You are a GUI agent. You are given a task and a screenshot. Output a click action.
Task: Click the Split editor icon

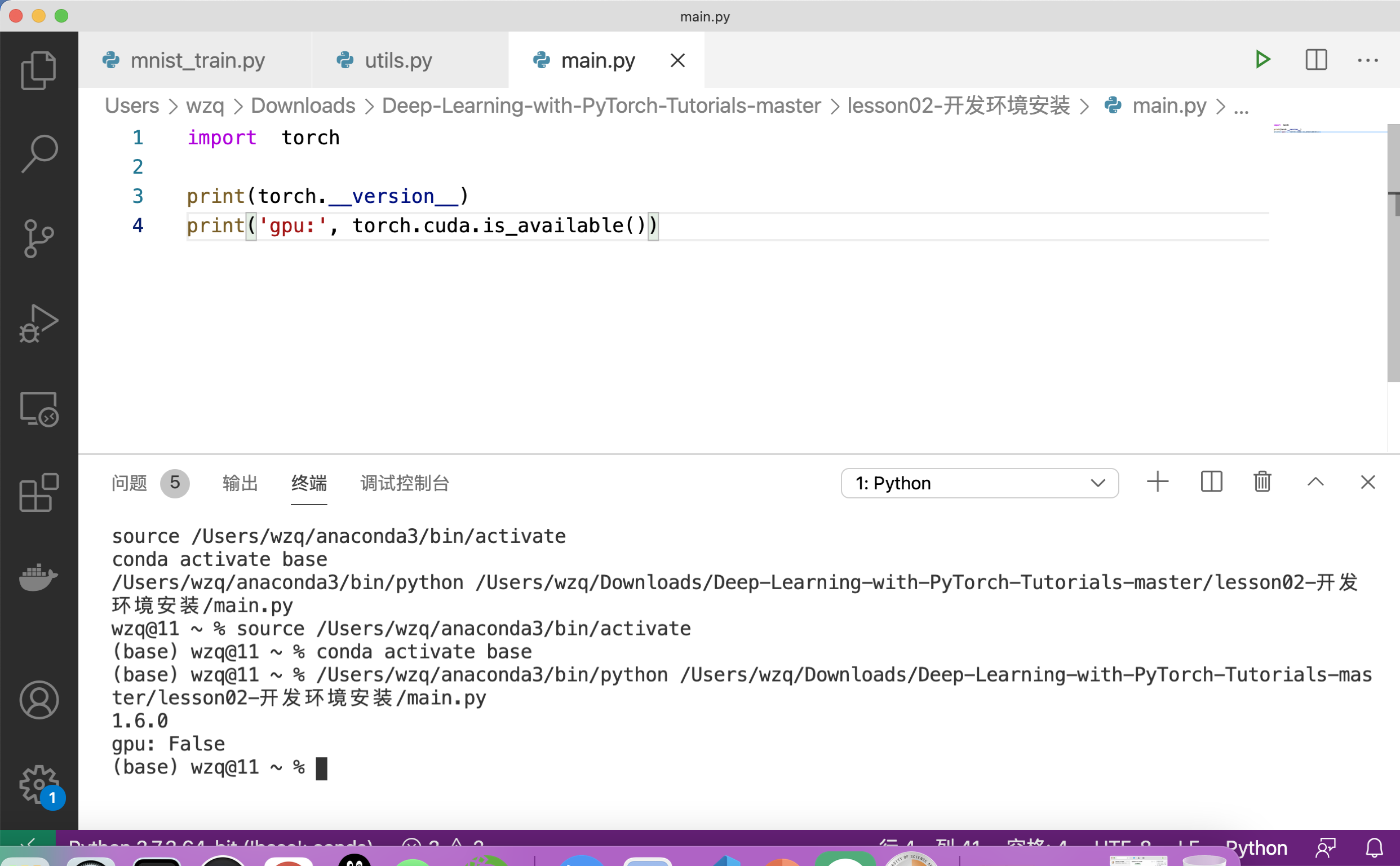point(1316,60)
